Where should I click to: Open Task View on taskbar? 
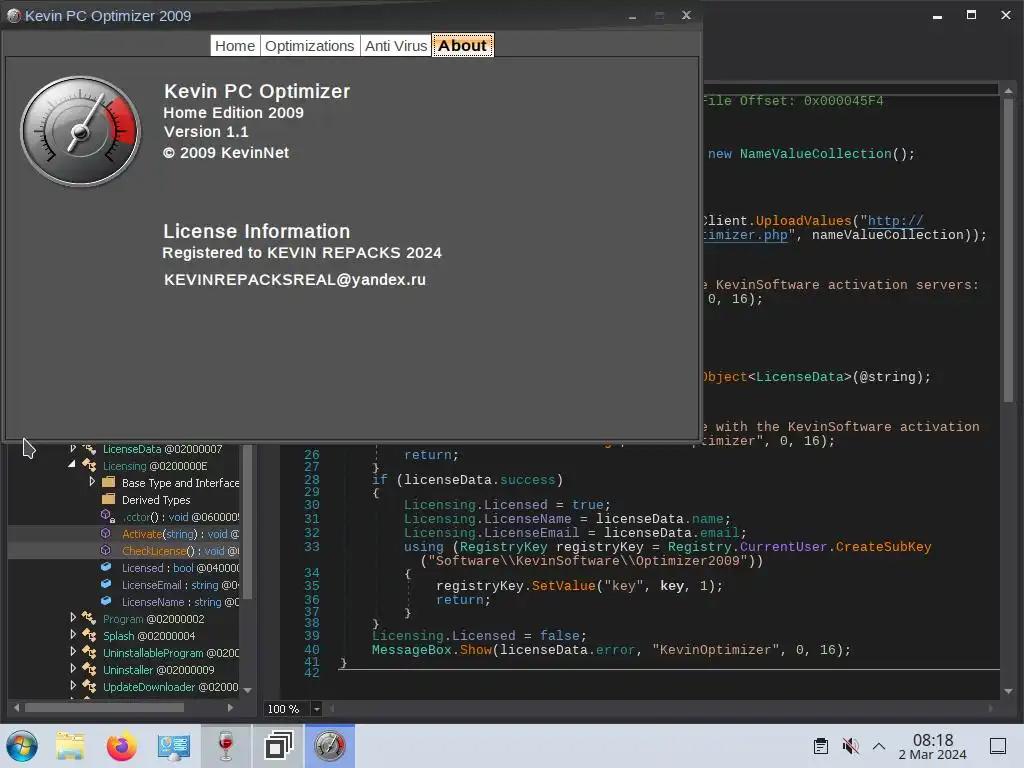[278, 746]
